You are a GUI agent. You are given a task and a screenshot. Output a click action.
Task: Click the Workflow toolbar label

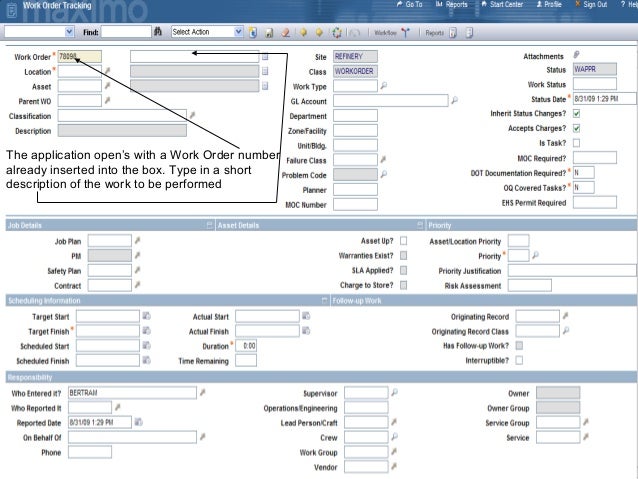(385, 33)
